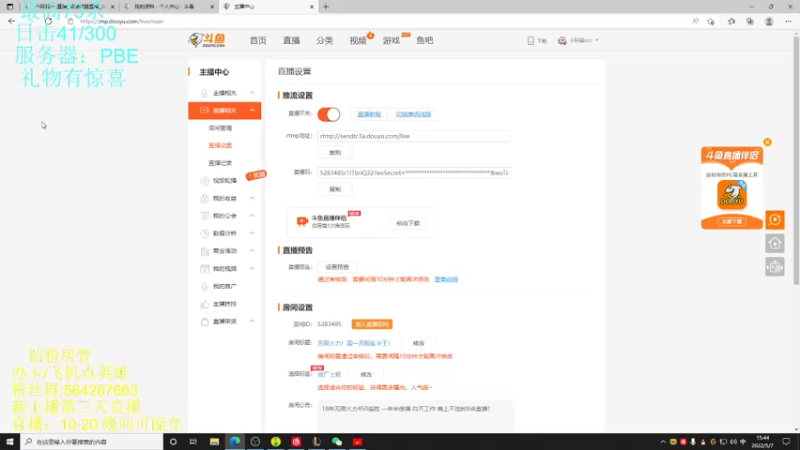Reload the page with the refresh icon
Screen dimensions: 800x450
(x=48, y=21)
